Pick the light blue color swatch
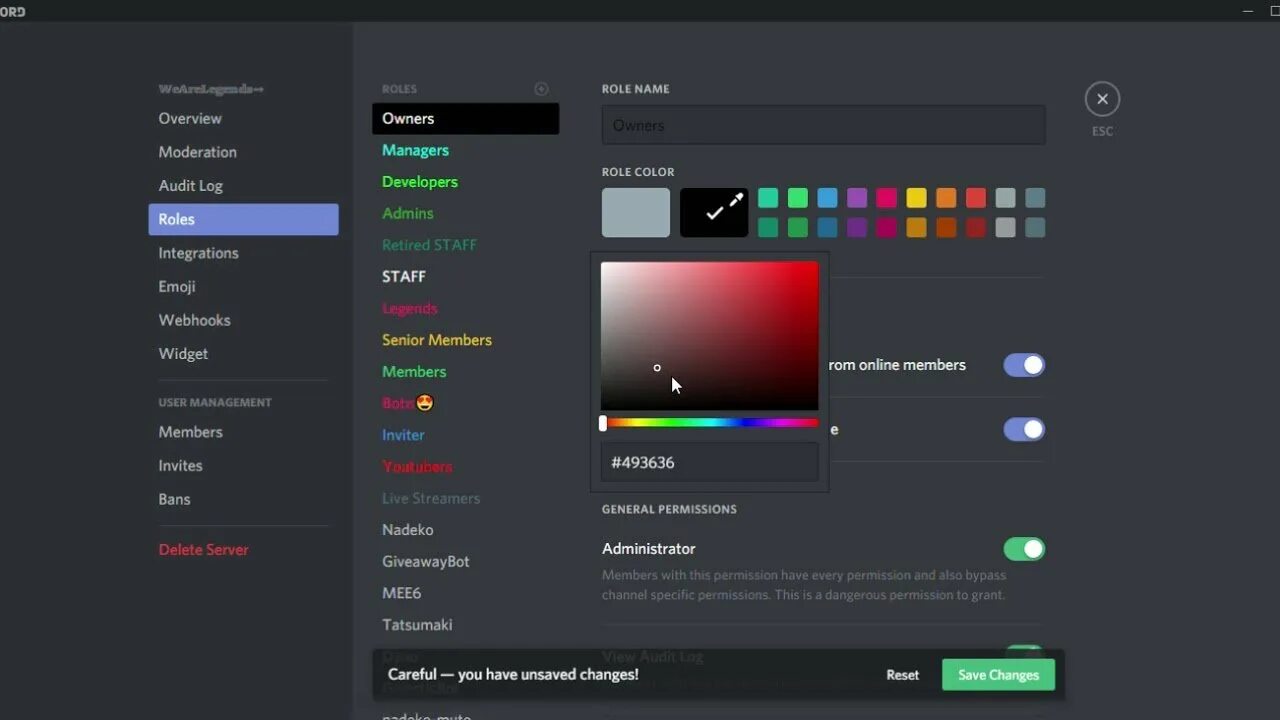 (x=827, y=198)
